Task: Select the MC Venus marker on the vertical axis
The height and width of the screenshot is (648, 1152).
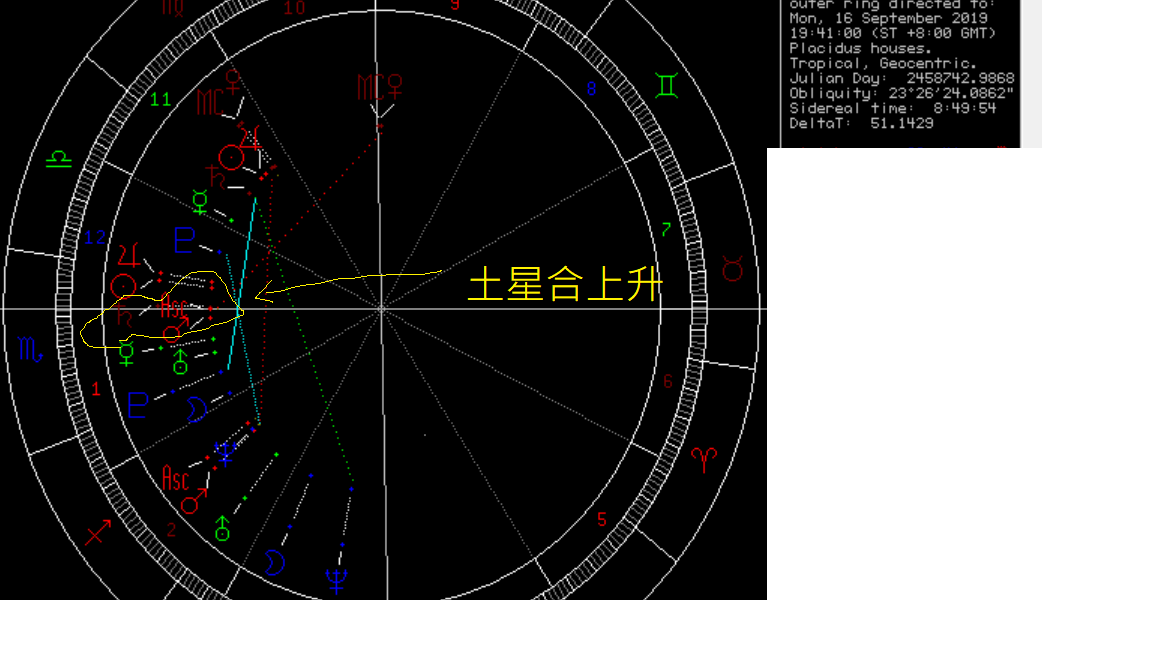Action: pos(380,88)
